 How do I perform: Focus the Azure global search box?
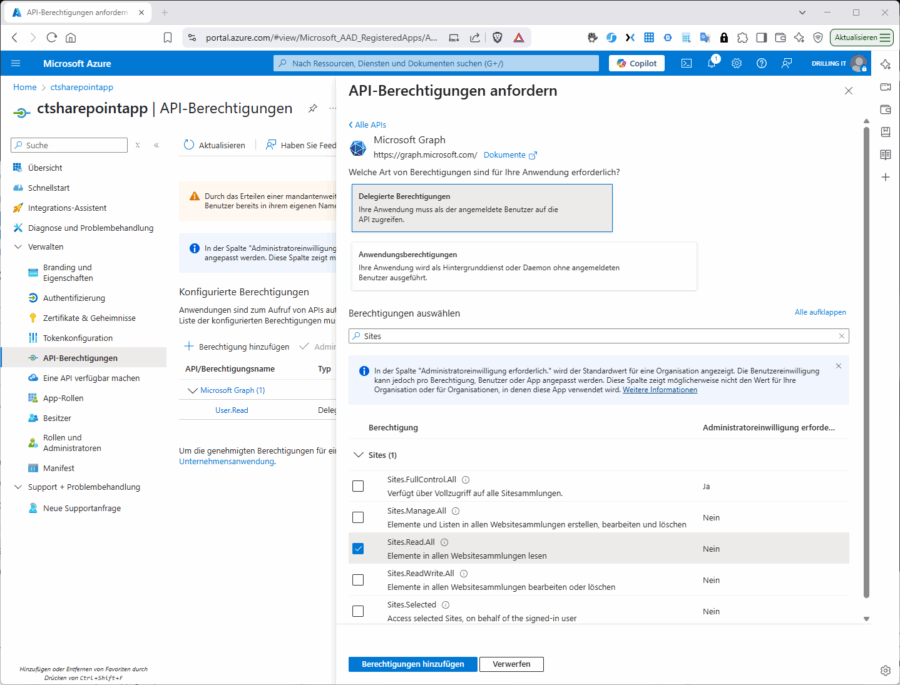click(436, 63)
